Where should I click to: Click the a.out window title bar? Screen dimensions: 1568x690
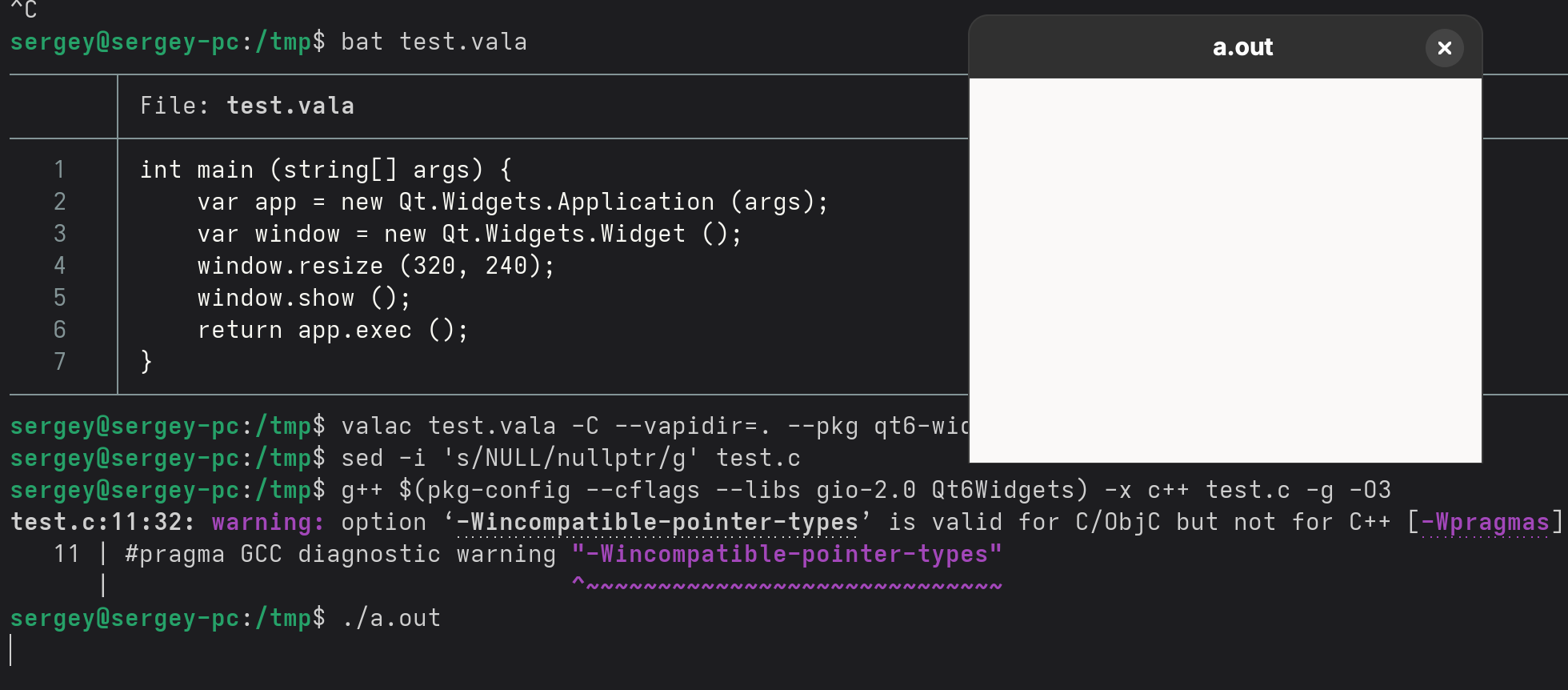click(1241, 47)
